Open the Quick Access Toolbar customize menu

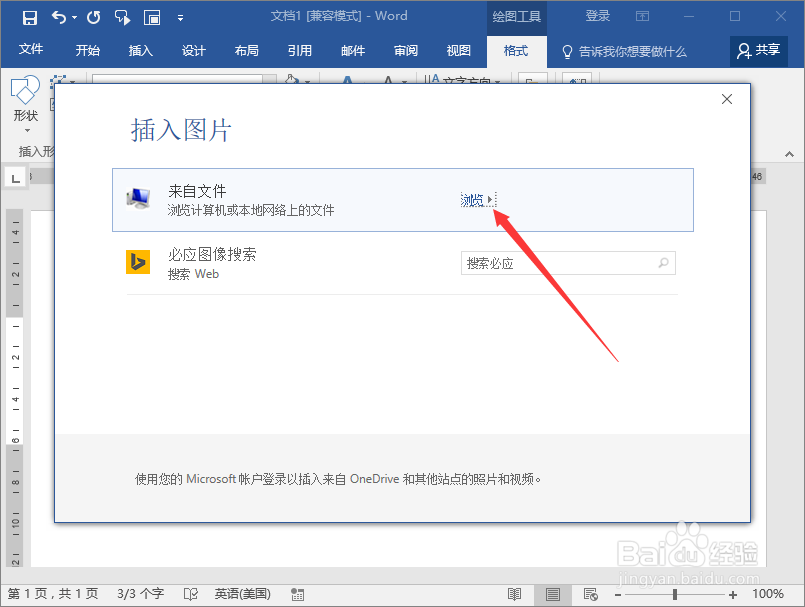[181, 17]
